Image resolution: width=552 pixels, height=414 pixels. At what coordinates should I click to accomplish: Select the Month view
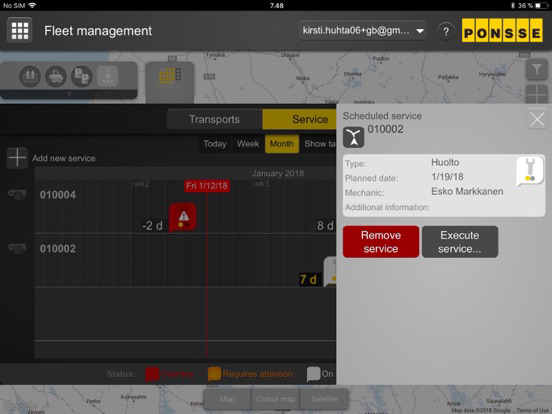282,144
